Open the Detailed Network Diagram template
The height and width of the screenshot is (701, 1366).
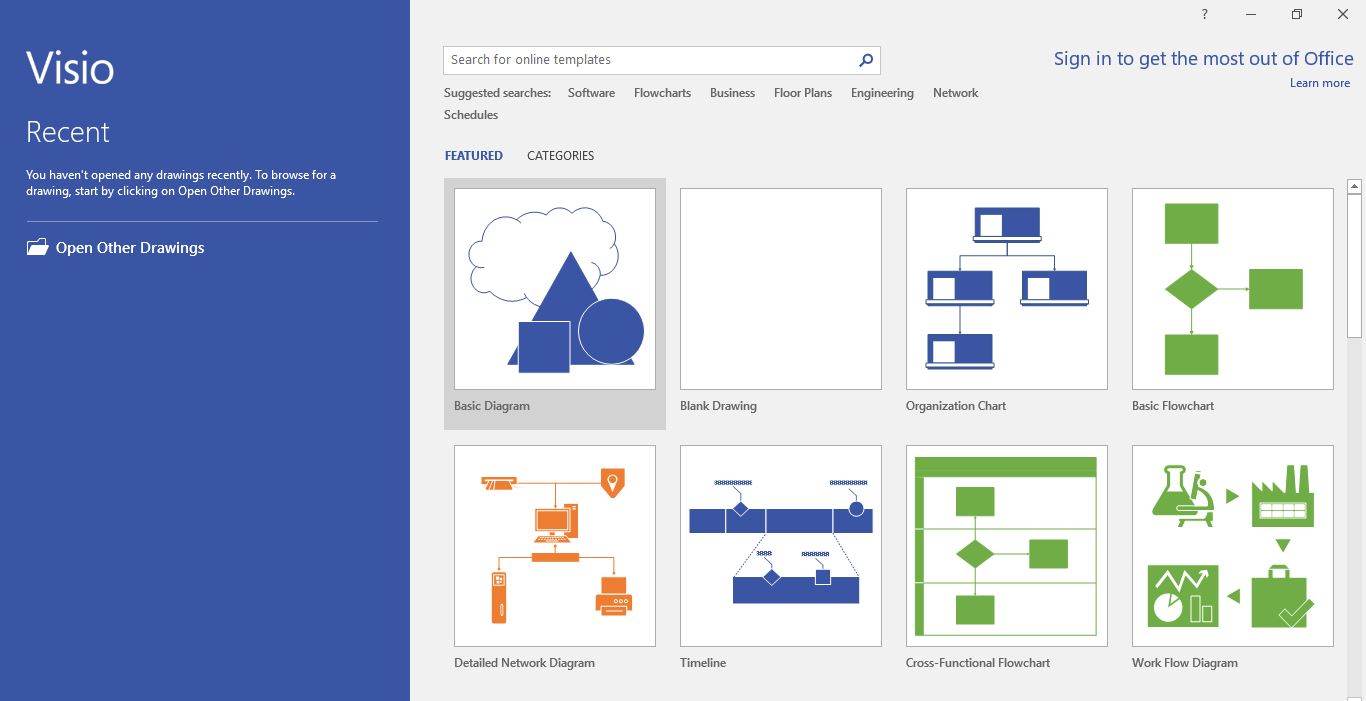pos(554,545)
